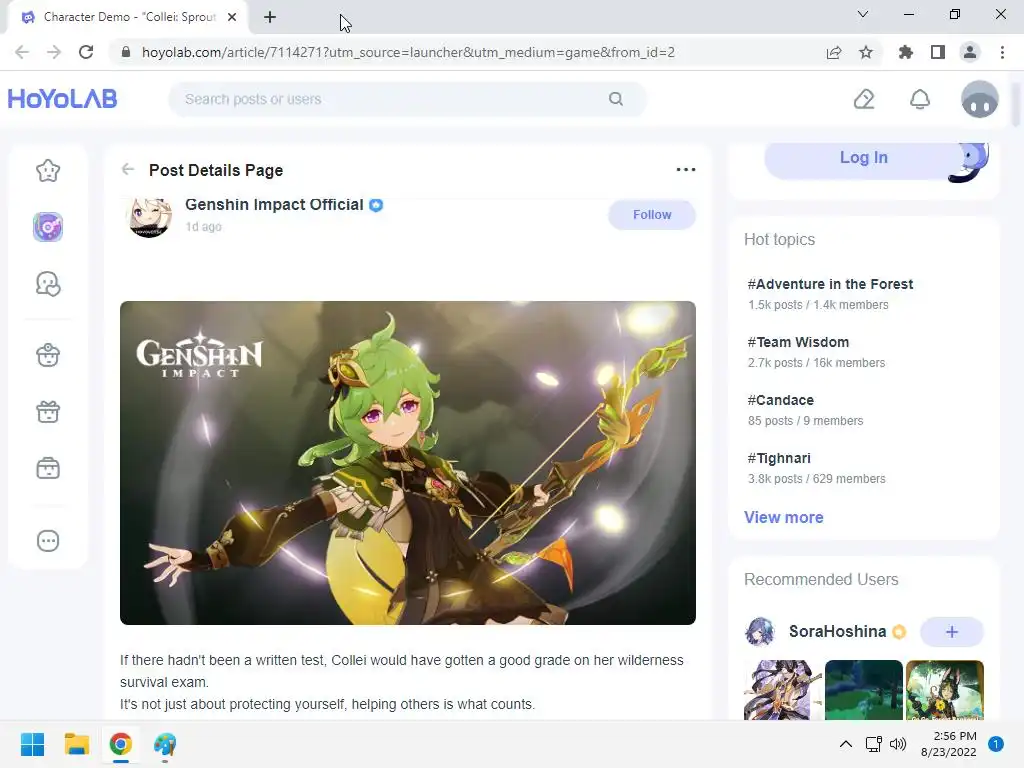Open SoraHoshina's forest post thumbnail
This screenshot has height=768, width=1024.
click(863, 690)
